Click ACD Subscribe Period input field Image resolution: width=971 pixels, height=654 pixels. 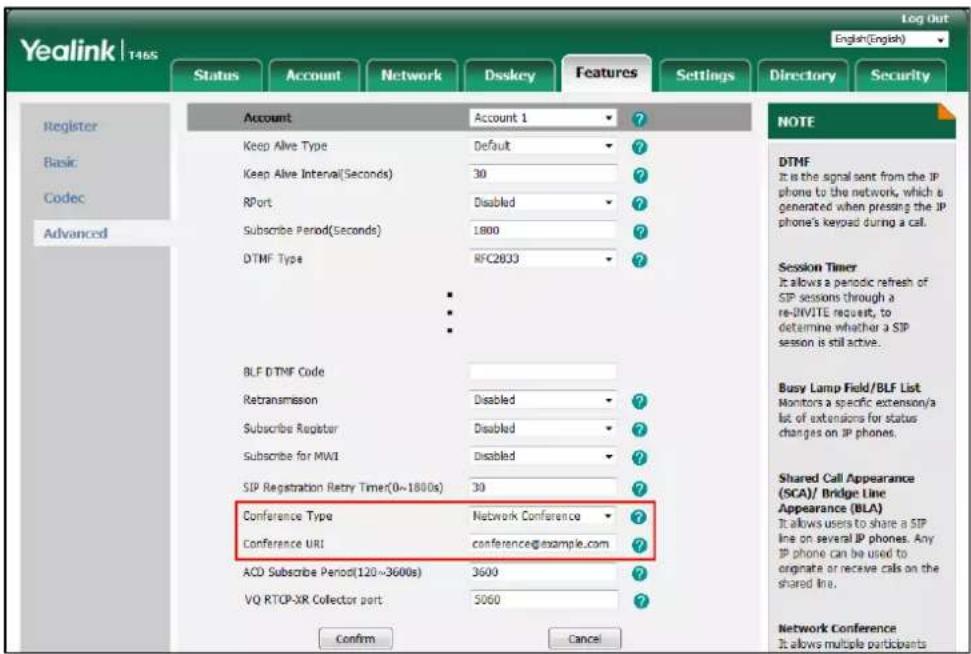coord(543,572)
